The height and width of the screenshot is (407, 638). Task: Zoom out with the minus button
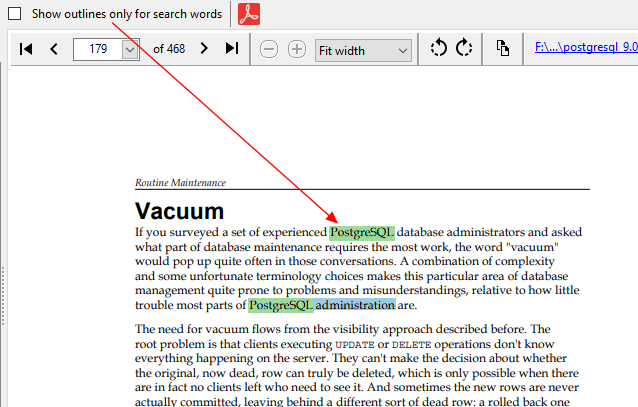[x=268, y=49]
